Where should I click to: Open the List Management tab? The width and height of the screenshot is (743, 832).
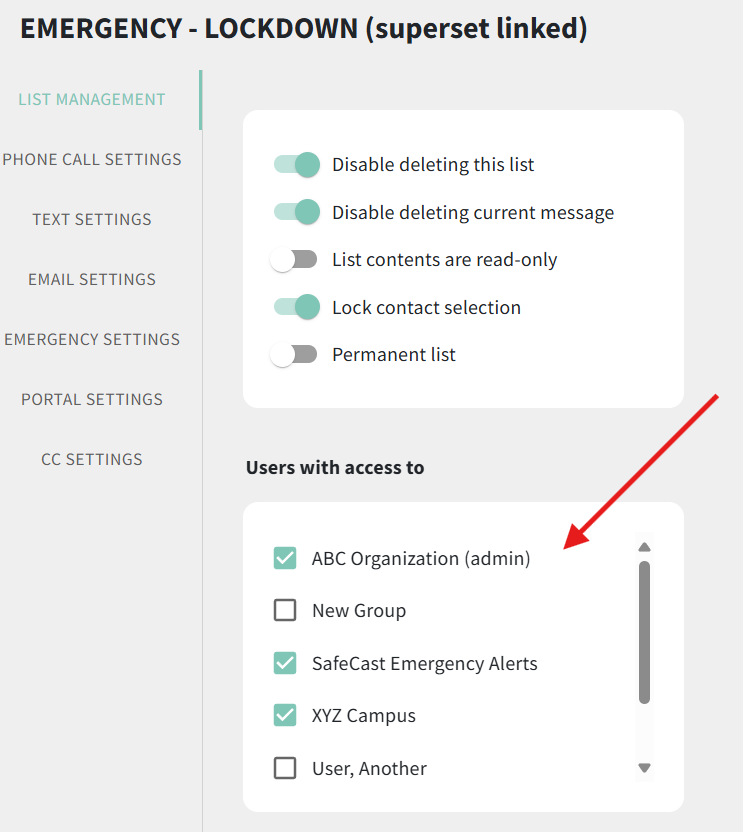click(92, 99)
